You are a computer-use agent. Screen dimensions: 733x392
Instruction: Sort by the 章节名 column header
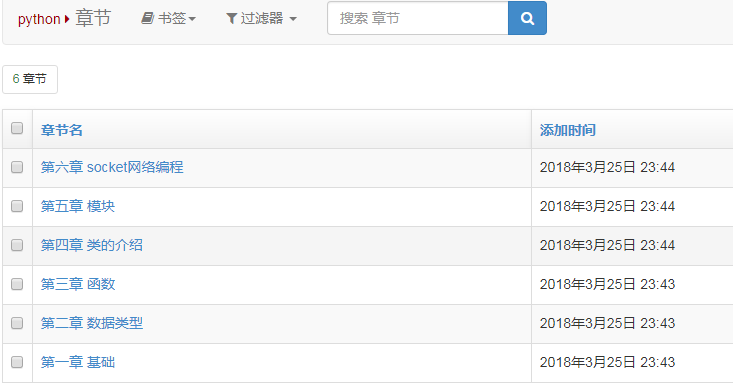coord(62,130)
